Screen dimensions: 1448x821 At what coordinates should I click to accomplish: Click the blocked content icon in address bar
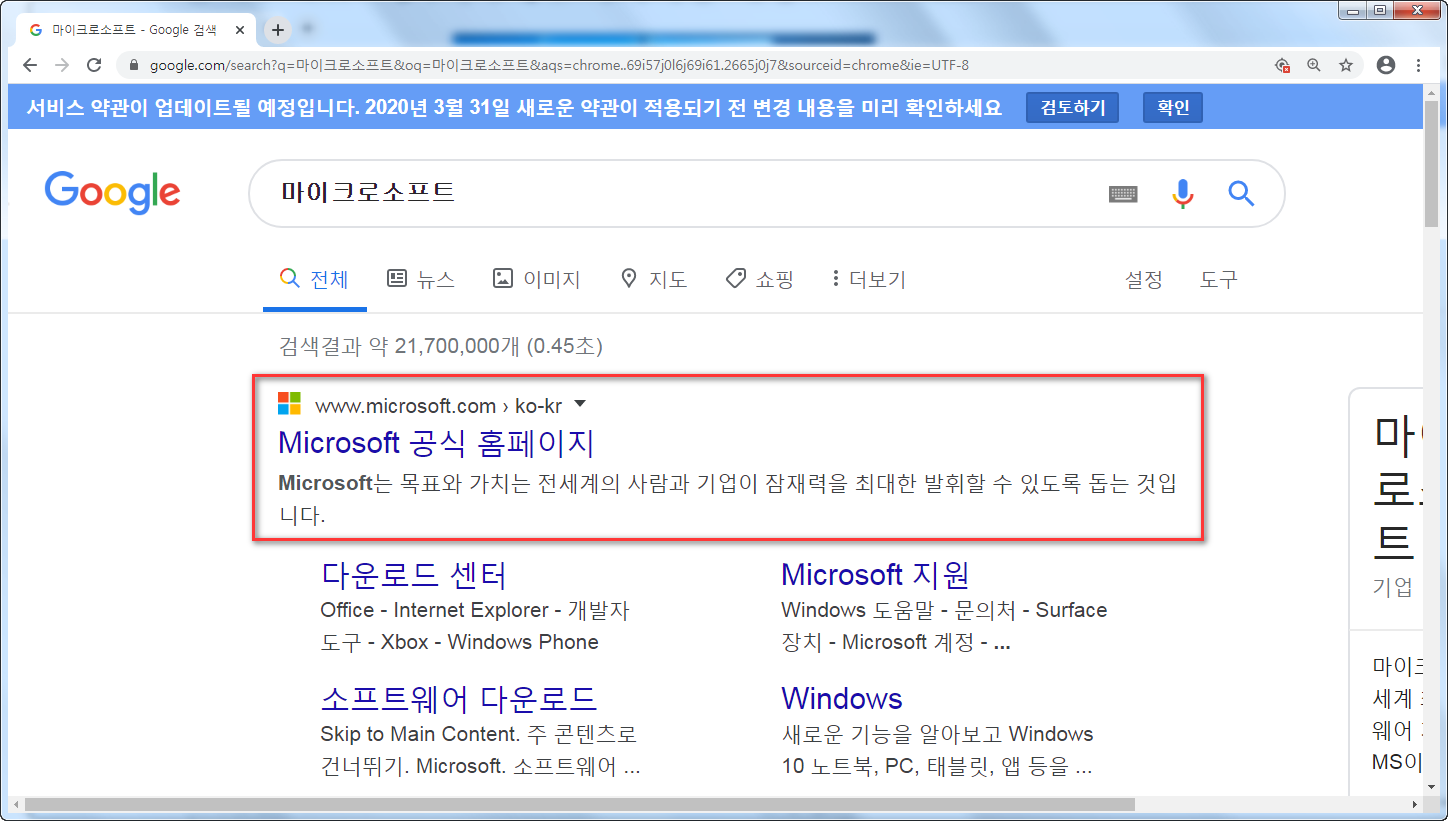point(1282,65)
